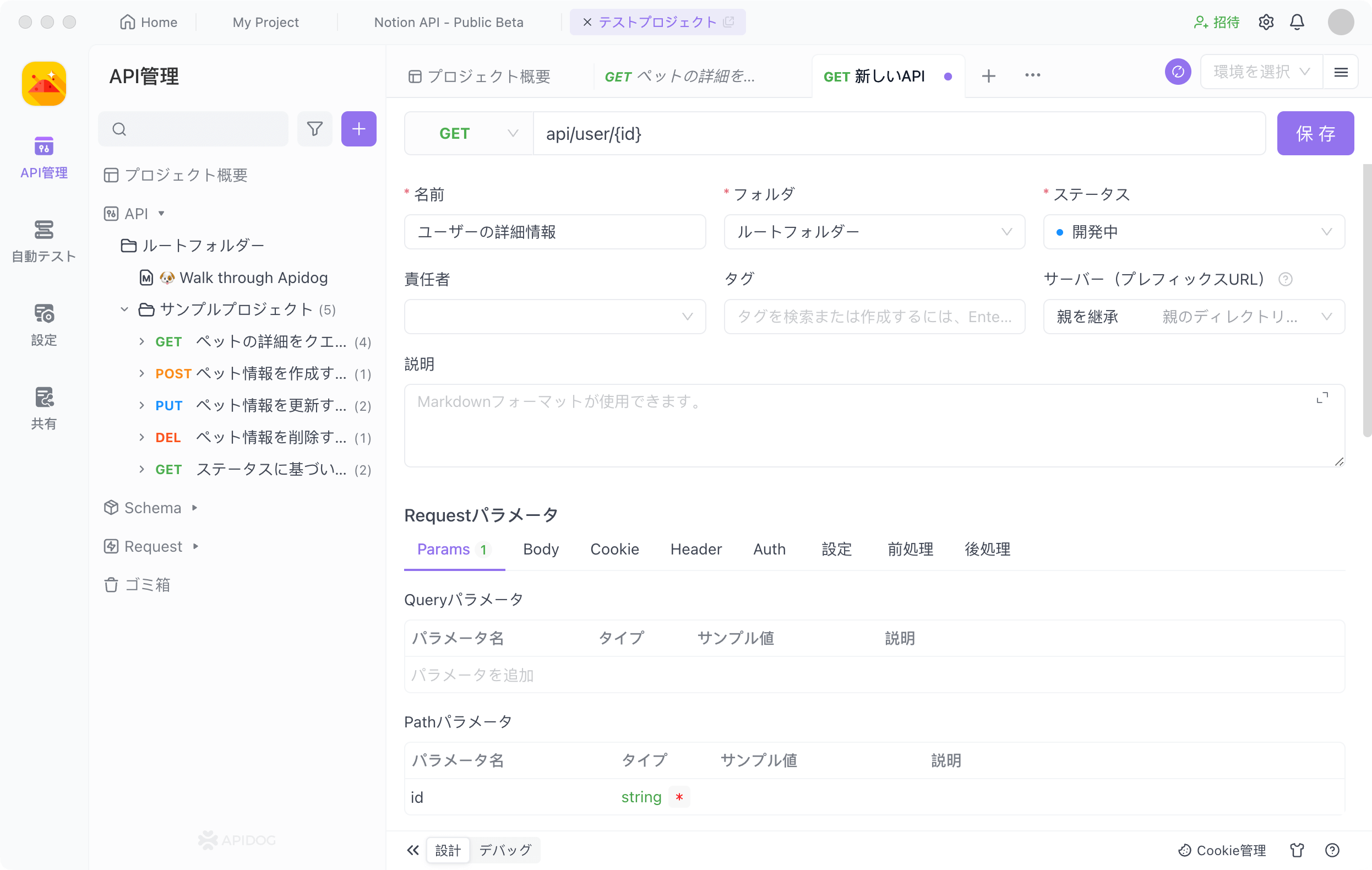The height and width of the screenshot is (870, 1372).
Task: Open the 責任者 dropdown
Action: (554, 316)
